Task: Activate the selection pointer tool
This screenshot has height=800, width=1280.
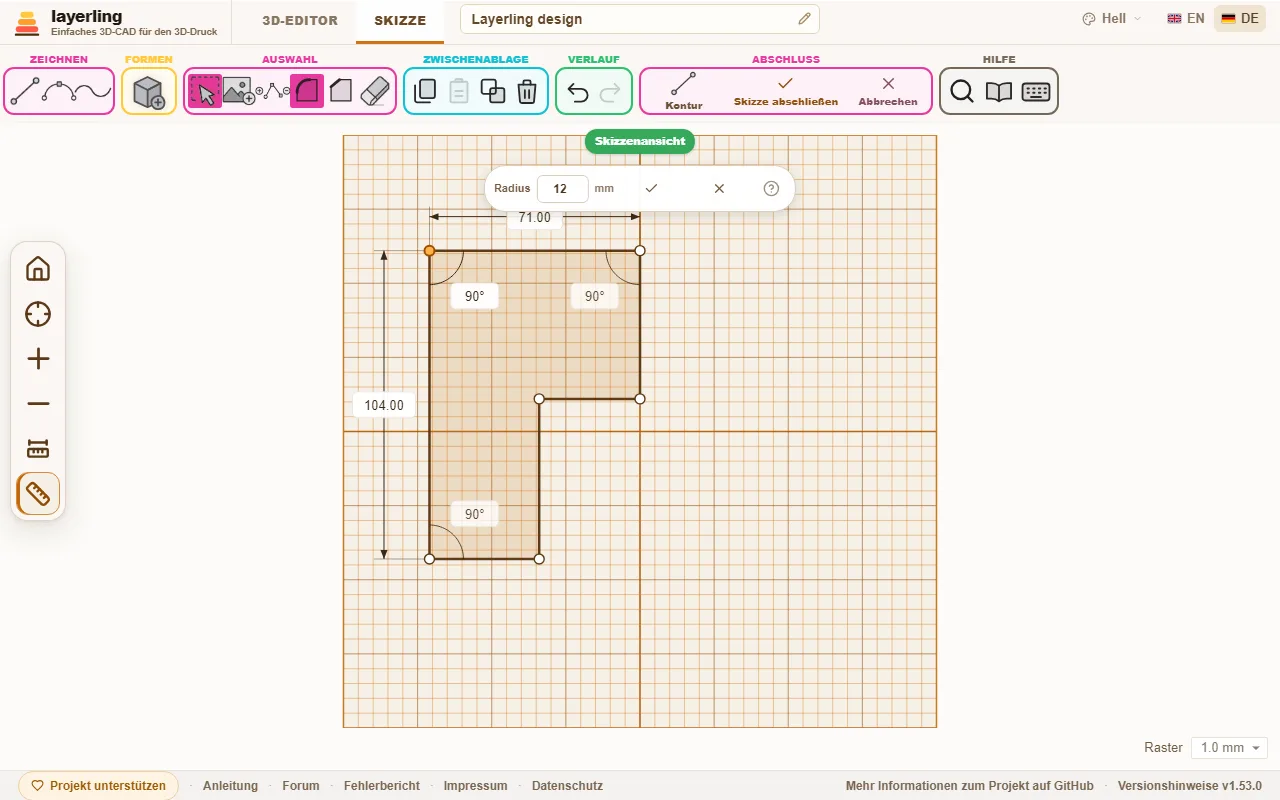Action: [205, 92]
